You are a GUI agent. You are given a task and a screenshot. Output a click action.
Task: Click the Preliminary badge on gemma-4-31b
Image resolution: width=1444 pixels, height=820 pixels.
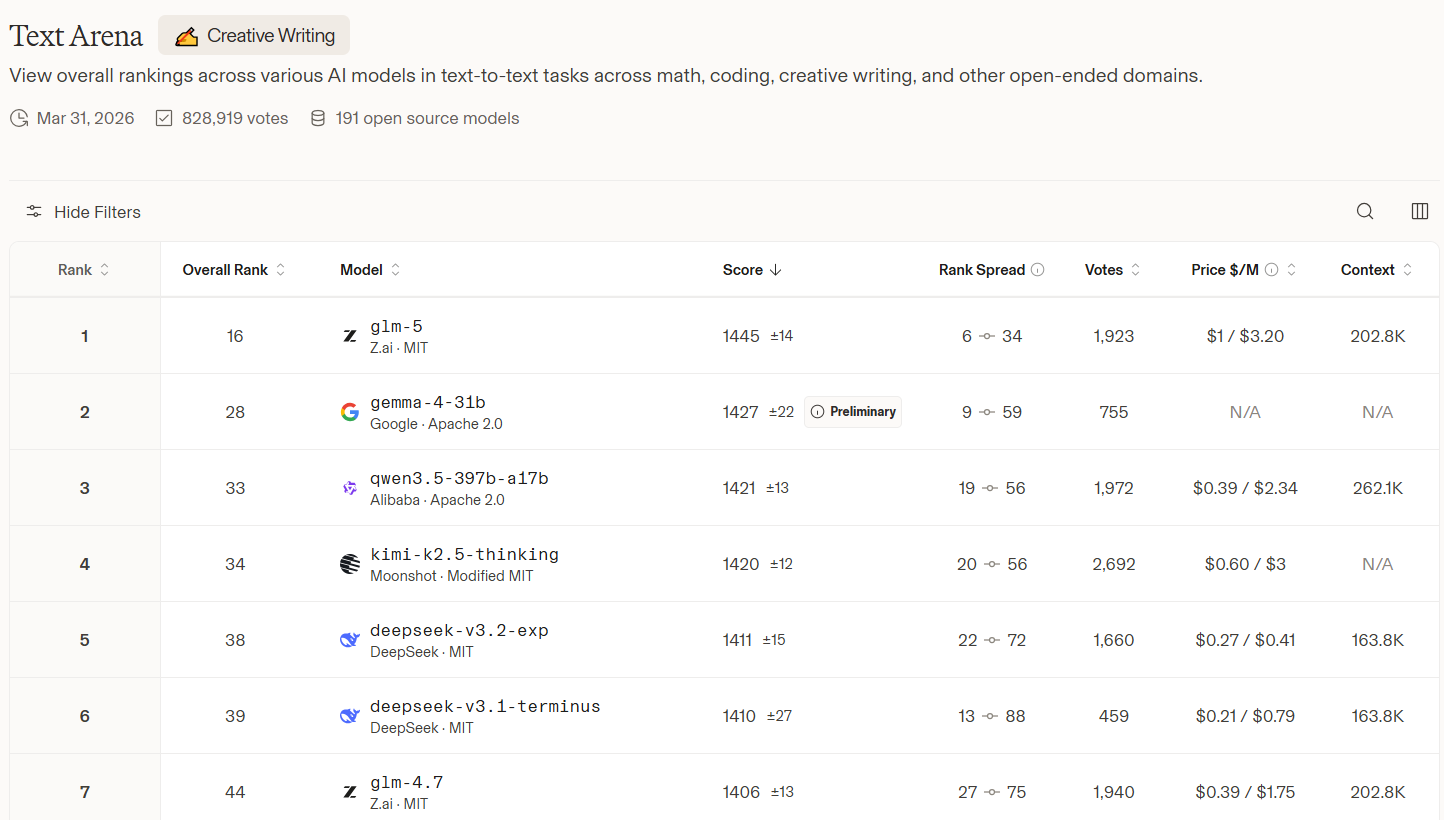853,412
